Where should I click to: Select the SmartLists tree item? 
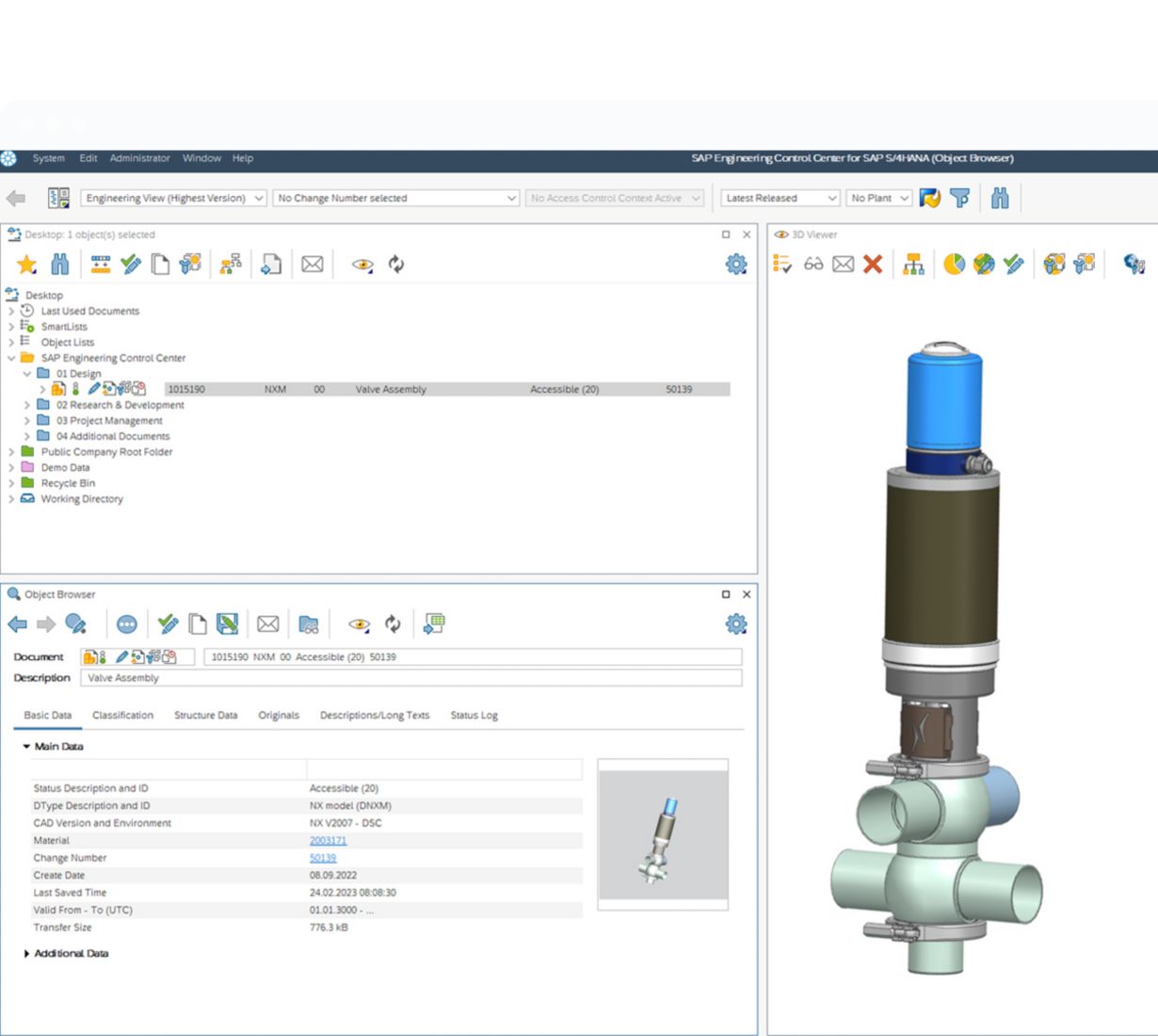(x=64, y=327)
